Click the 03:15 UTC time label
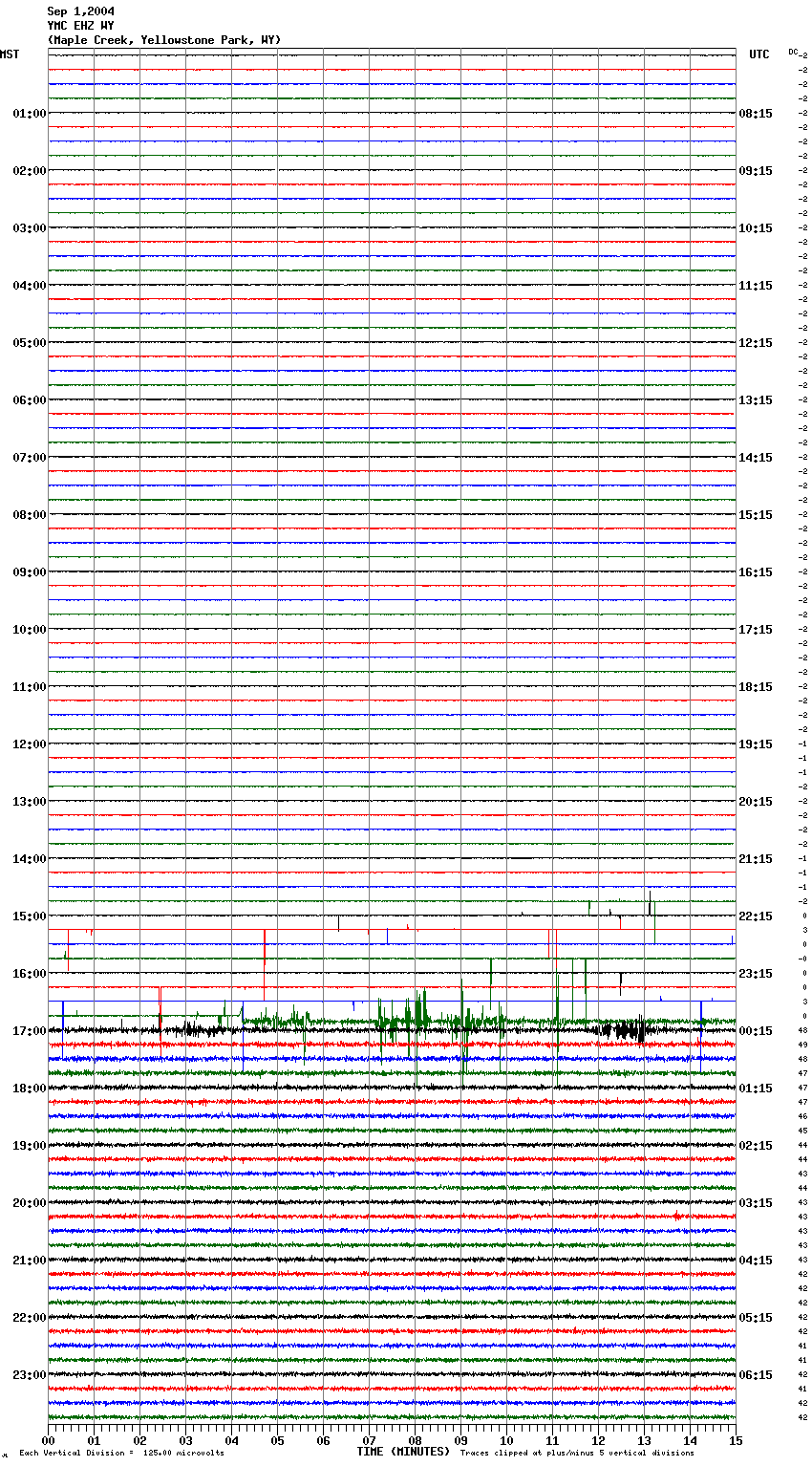 [x=756, y=1203]
